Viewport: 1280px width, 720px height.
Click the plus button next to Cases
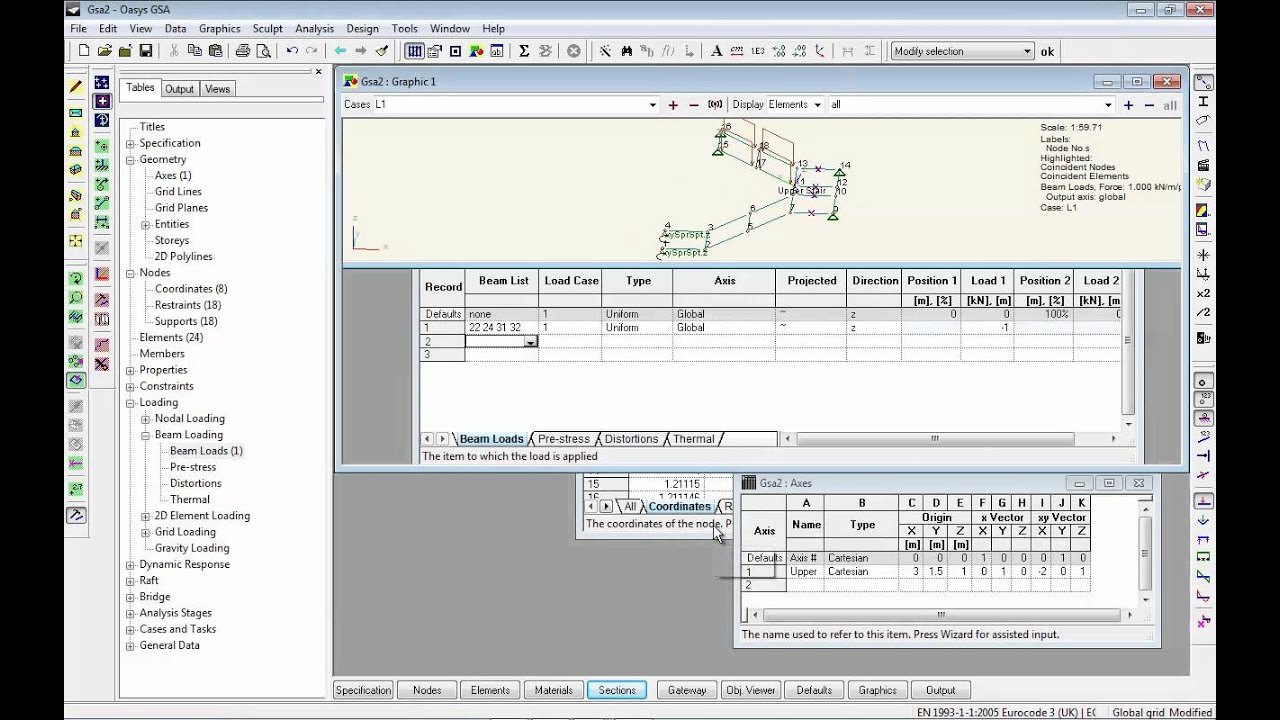(673, 104)
